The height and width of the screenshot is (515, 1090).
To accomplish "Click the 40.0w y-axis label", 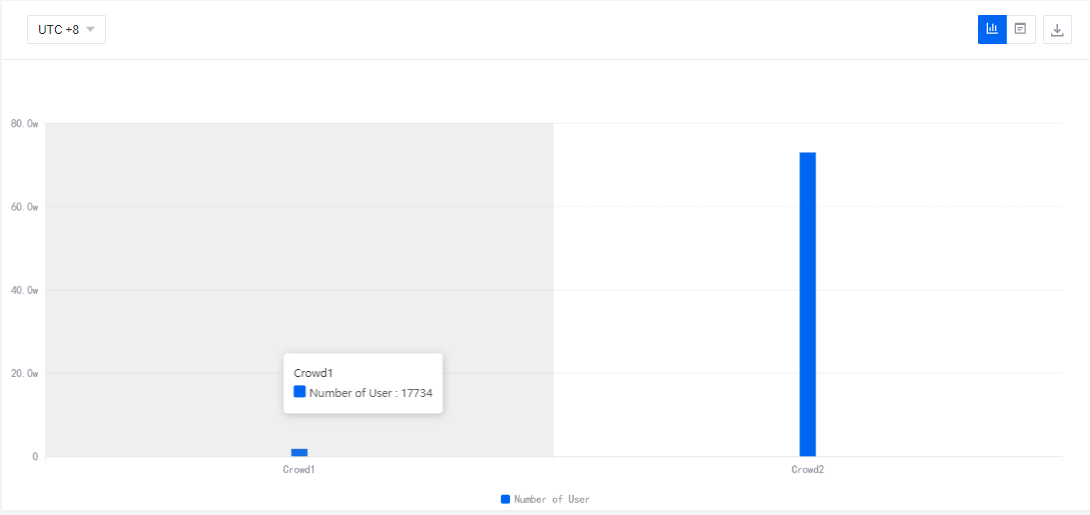I will pyautogui.click(x=25, y=290).
